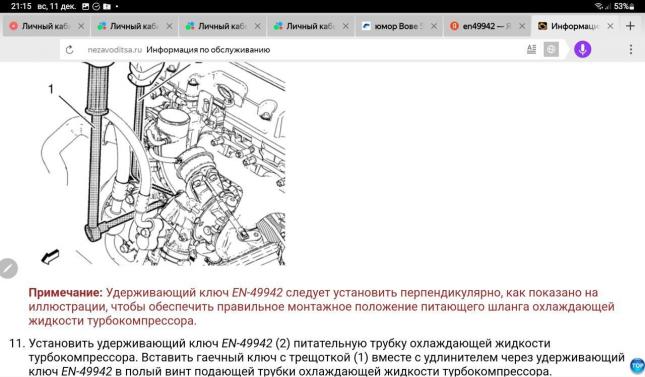Close the юмор Вове tab

434,26
